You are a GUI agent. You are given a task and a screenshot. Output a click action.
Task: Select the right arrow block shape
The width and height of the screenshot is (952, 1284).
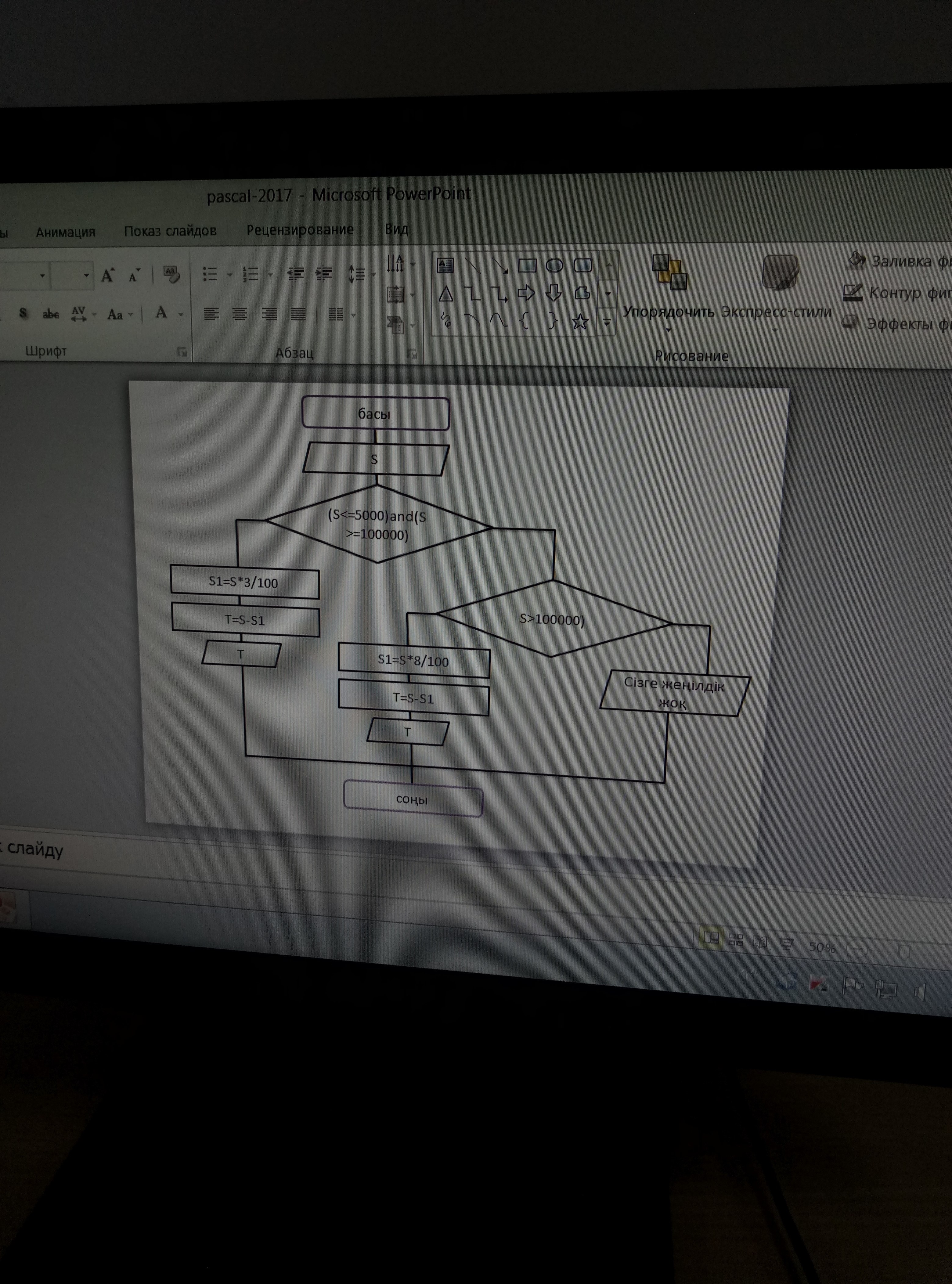pyautogui.click(x=525, y=293)
